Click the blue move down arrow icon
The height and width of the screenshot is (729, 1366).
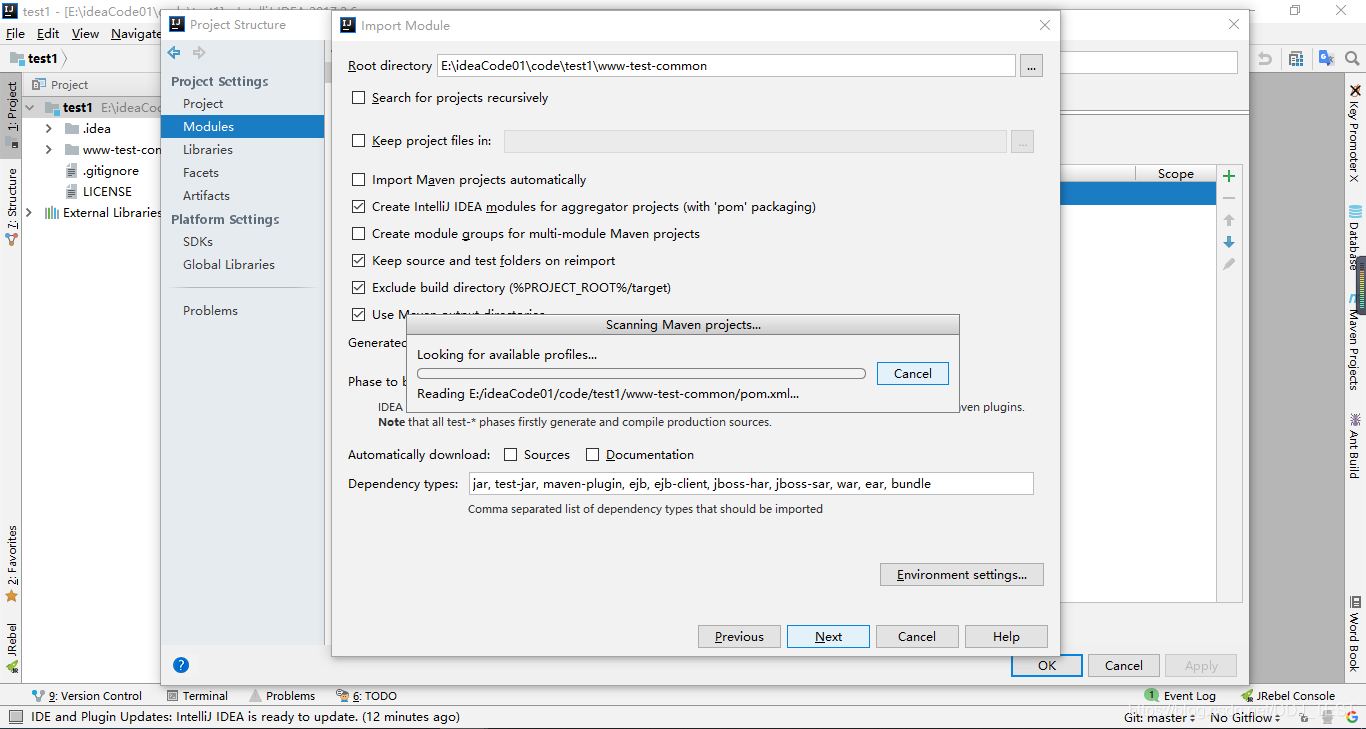pyautogui.click(x=1229, y=242)
